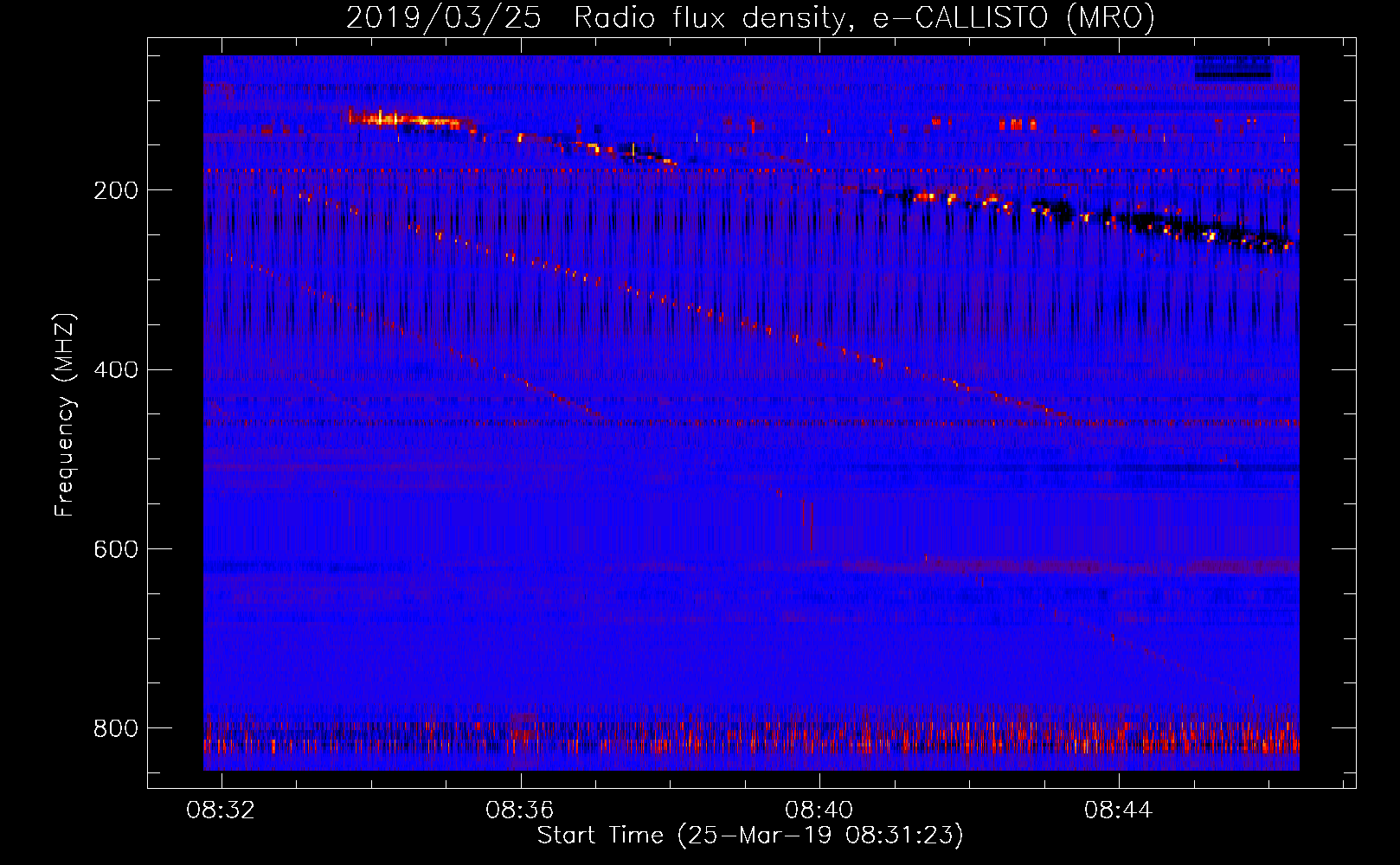
Task: Click the plot title mentioning e-CALLISTO (MRO)
Action: [x=750, y=17]
